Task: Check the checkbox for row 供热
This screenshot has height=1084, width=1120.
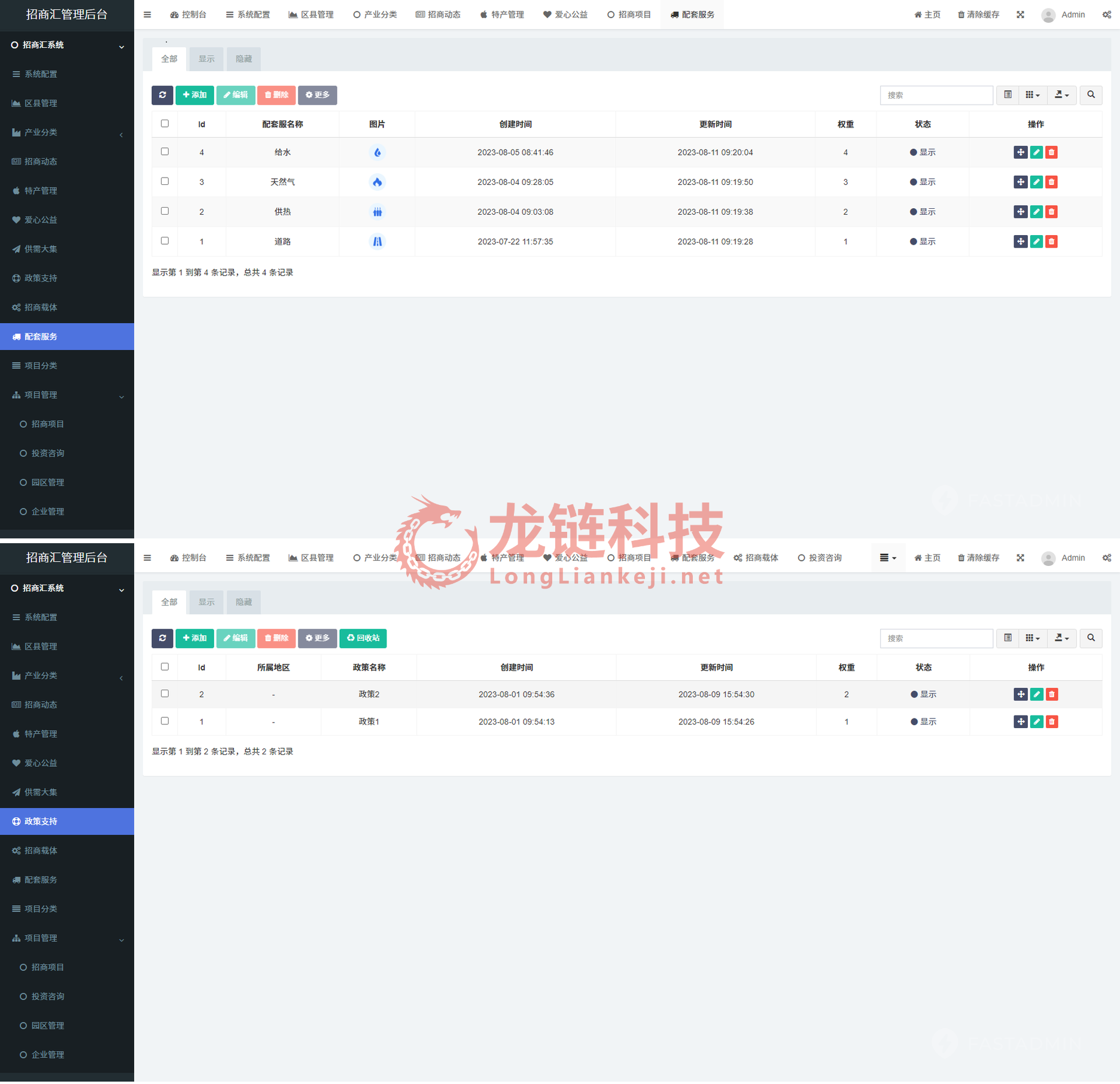Action: [165, 211]
